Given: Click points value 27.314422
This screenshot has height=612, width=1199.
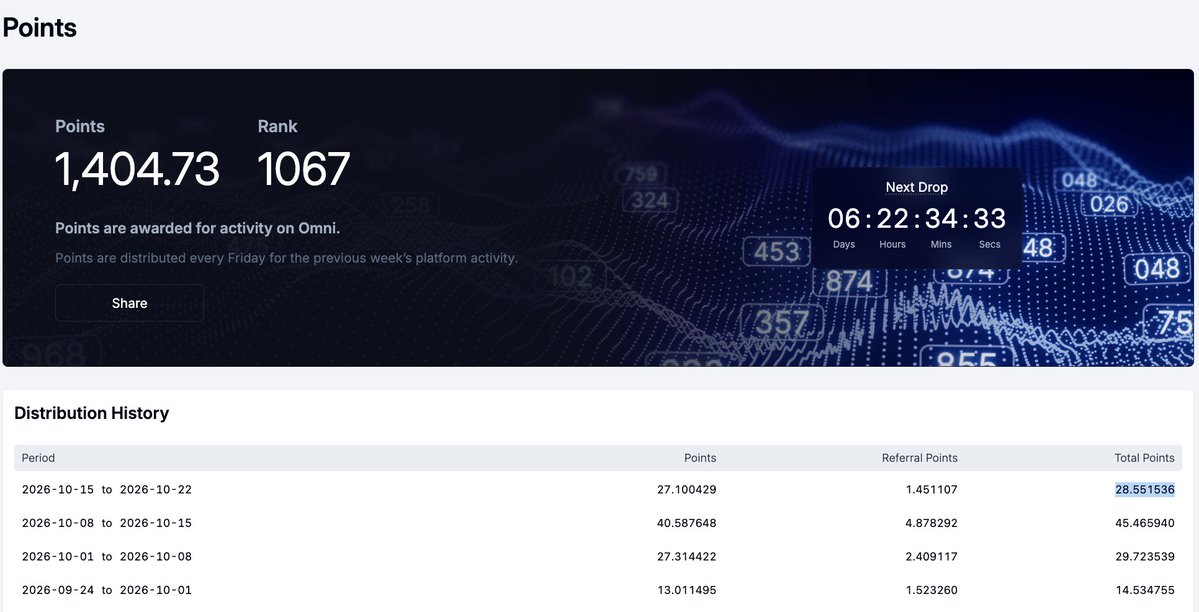Looking at the screenshot, I should 687,557.
